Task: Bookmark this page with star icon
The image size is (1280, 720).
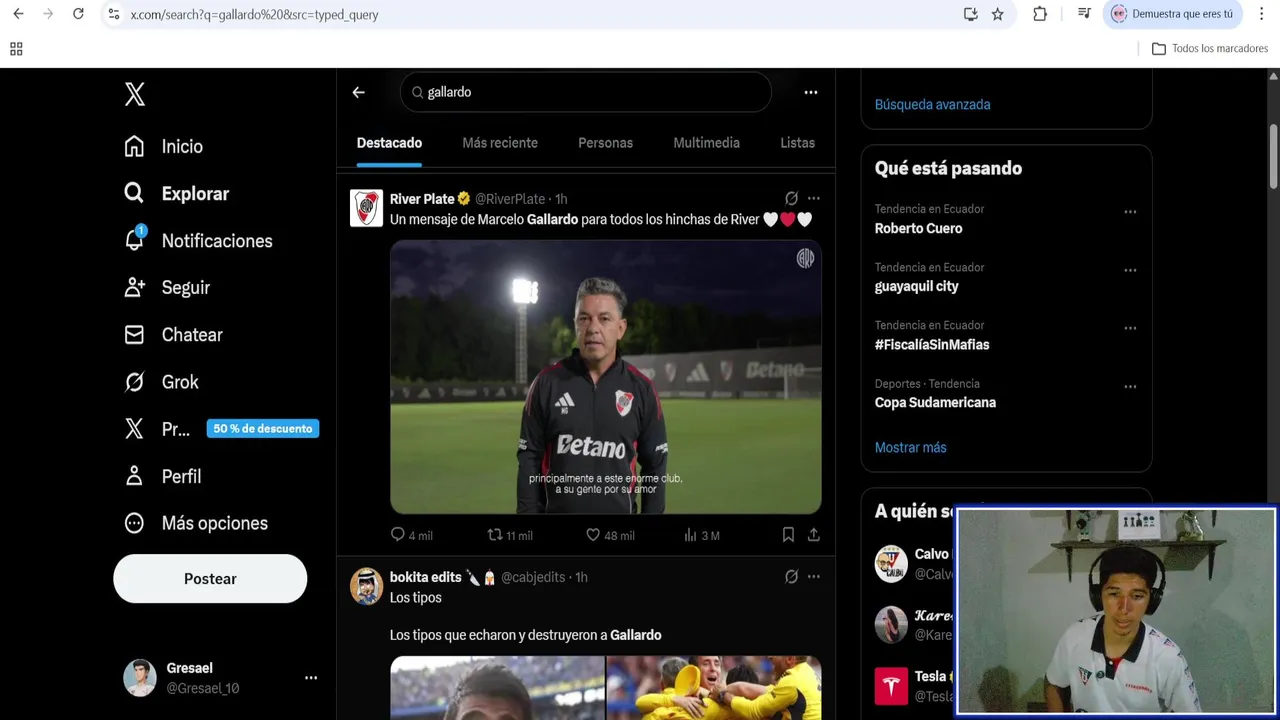Action: pos(997,14)
